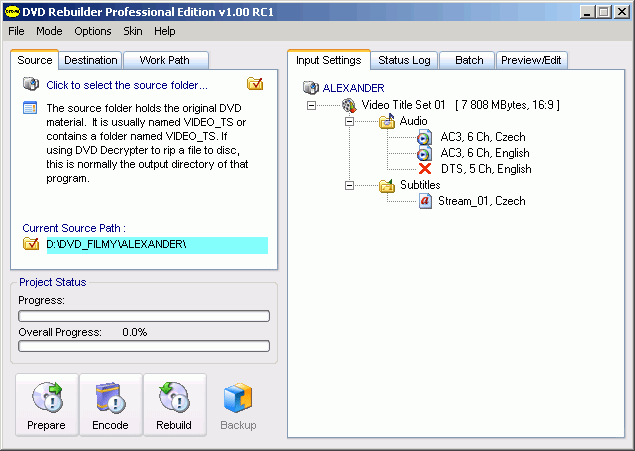Click the Subtitles folder icon
This screenshot has height=451, width=635.
tap(387, 185)
